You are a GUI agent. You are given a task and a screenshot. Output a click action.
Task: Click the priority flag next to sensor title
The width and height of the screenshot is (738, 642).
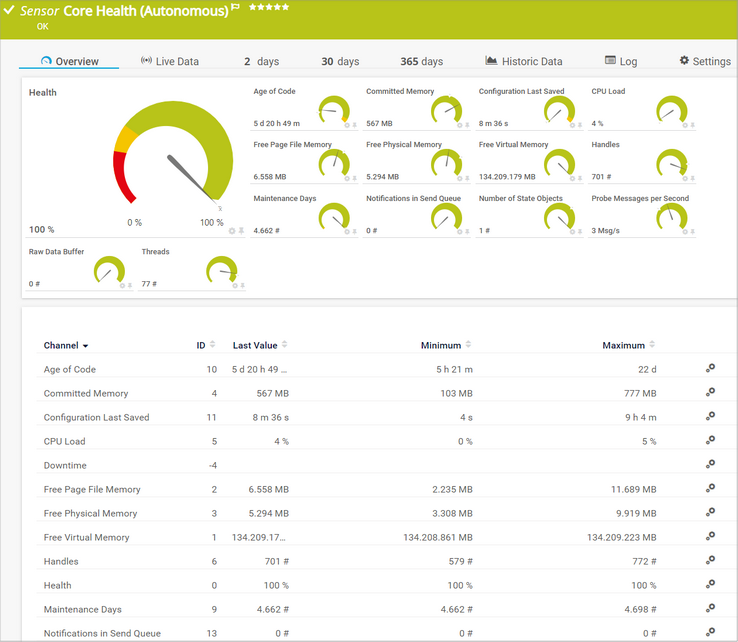click(235, 8)
